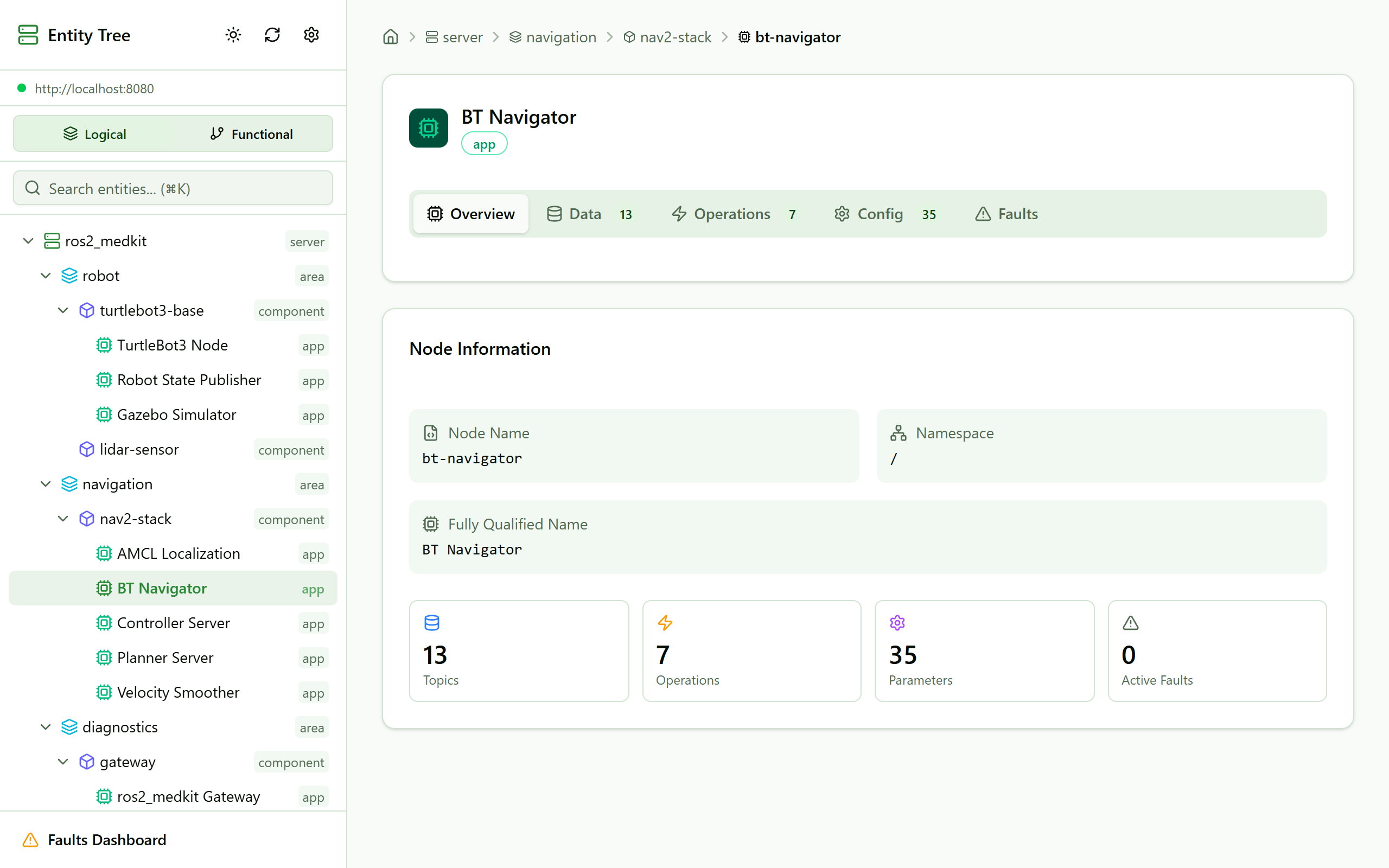Open the Faults Dashboard
1389x868 pixels.
point(107,840)
